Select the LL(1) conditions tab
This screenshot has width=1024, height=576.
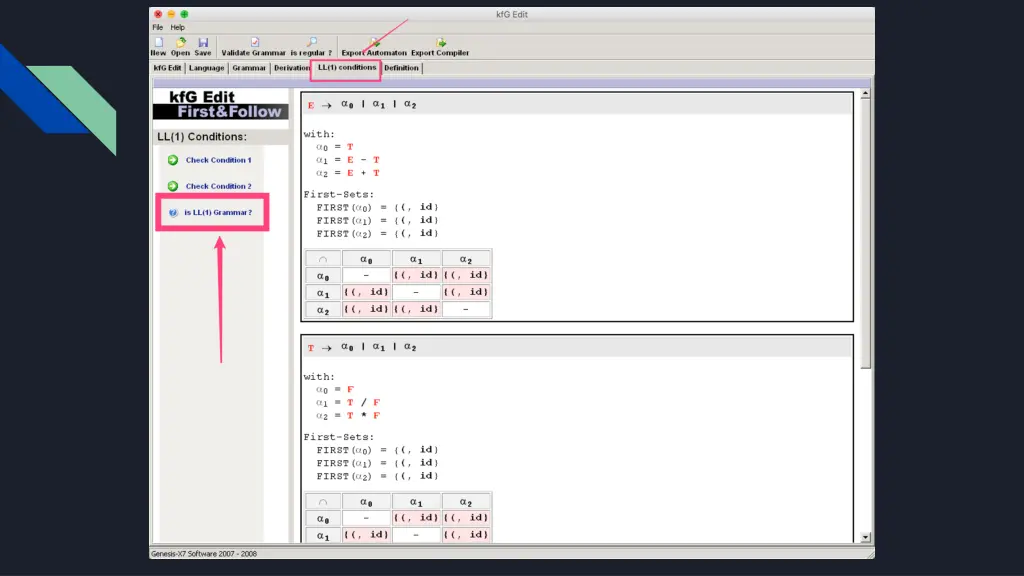pos(347,67)
